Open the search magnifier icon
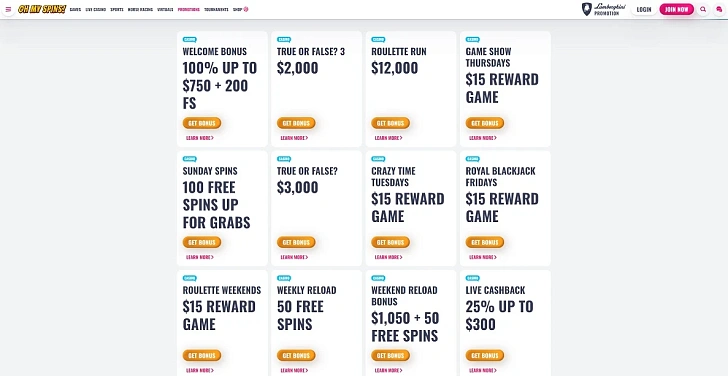Viewport: 728px width, 376px height. click(x=703, y=9)
